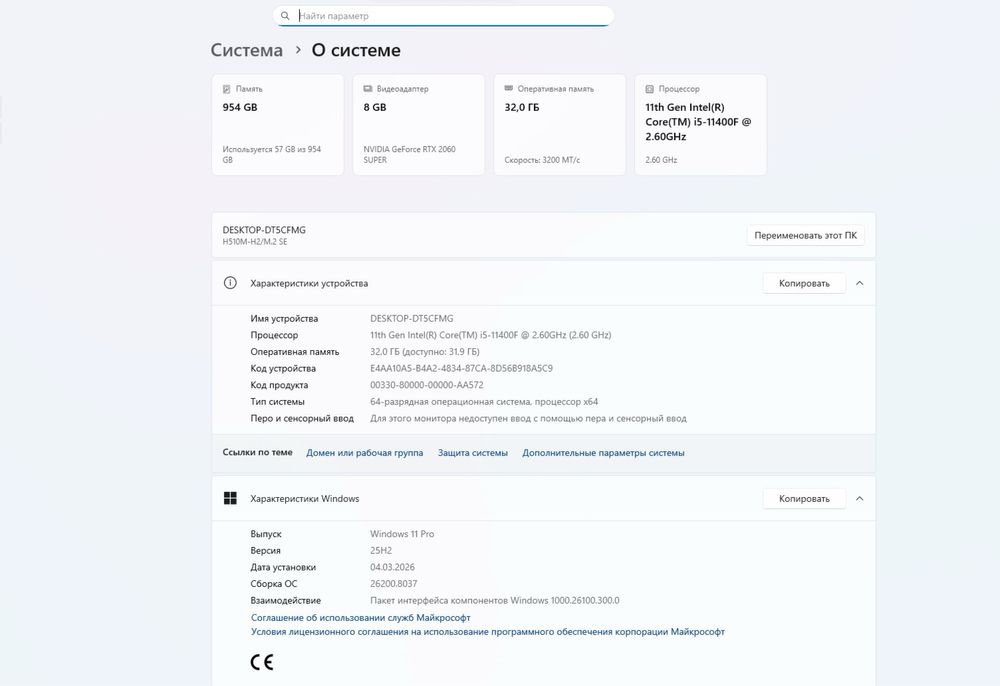This screenshot has width=1000, height=686.
Task: Select the version value '25H2'
Action: tap(381, 551)
